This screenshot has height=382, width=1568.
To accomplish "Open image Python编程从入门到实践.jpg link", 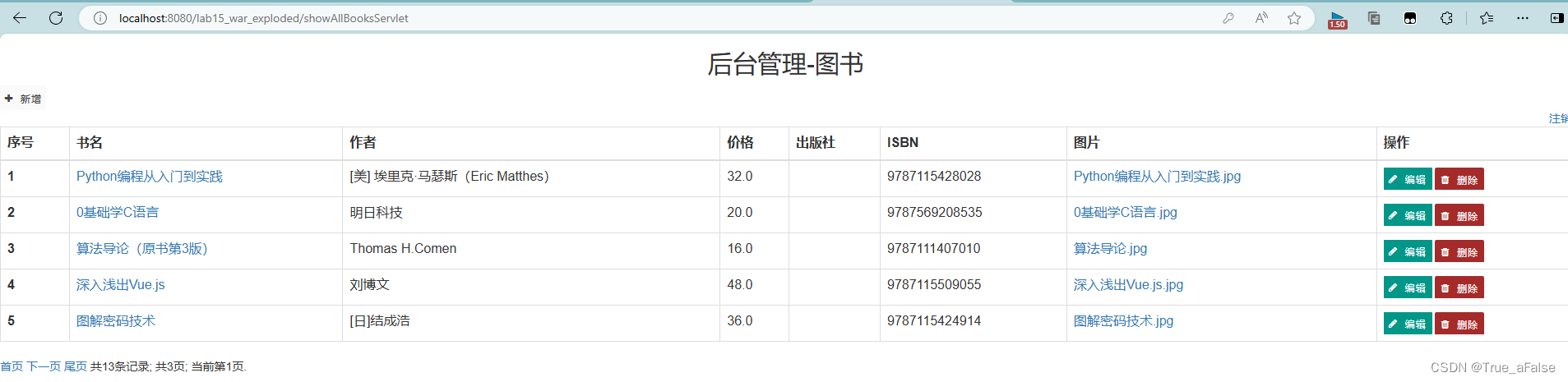I will 1157,177.
